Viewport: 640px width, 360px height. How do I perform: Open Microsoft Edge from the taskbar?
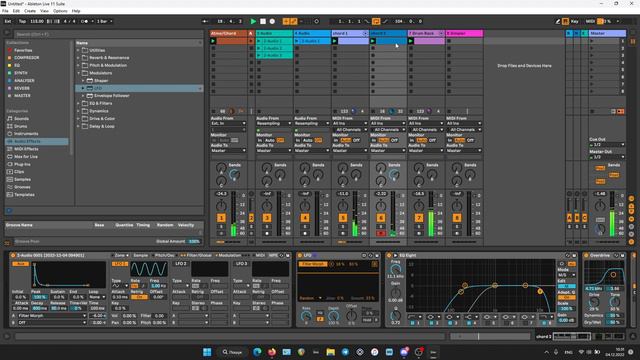coord(257,352)
